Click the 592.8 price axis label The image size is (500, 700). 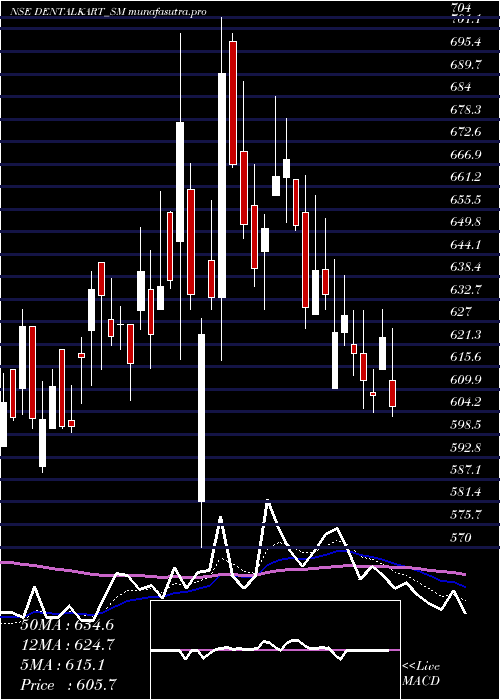pyautogui.click(x=466, y=447)
